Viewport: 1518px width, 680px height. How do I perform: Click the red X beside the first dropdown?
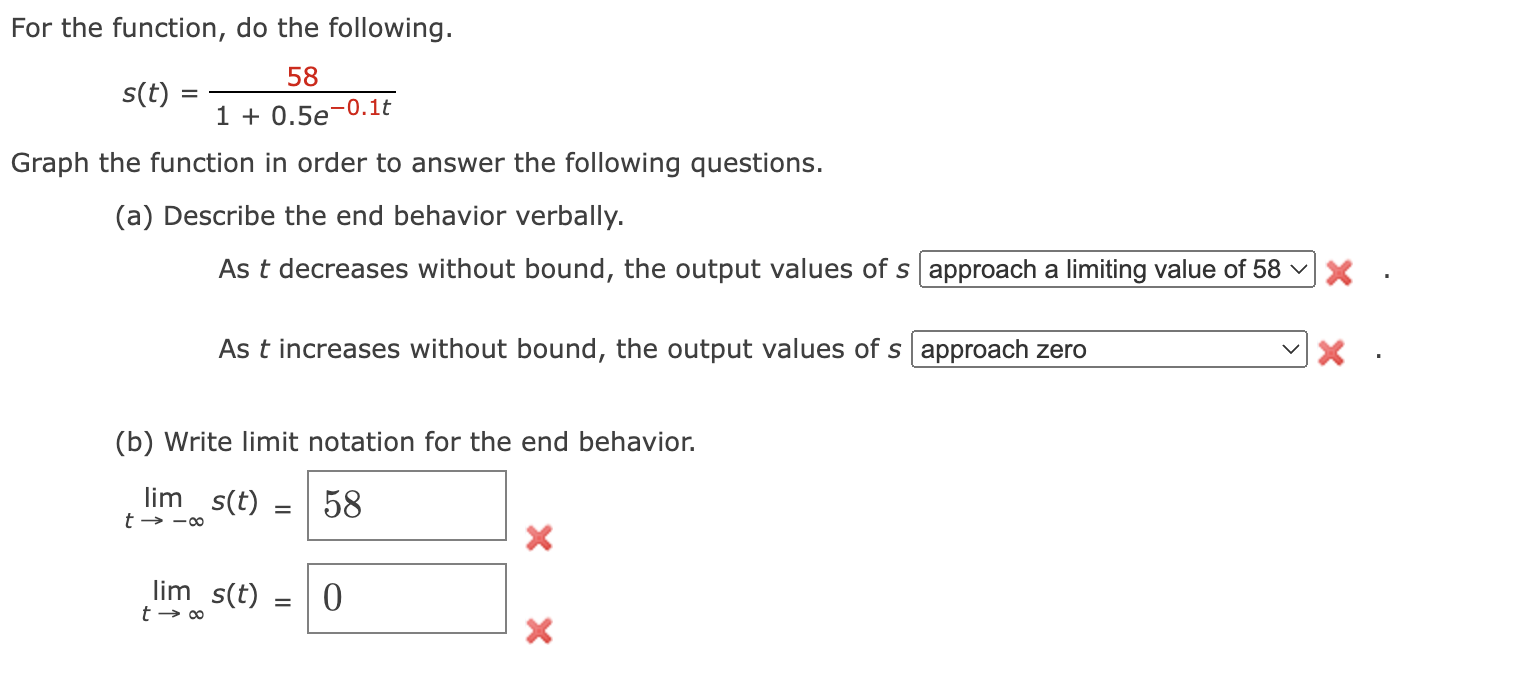coord(1337,270)
